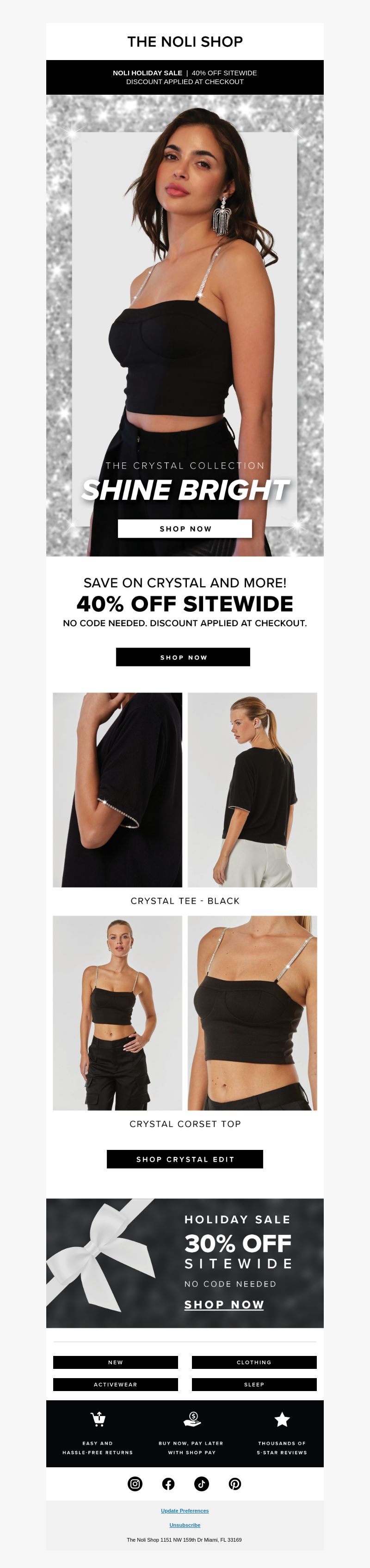Click the black Shop Now button under 40% off

click(x=183, y=657)
